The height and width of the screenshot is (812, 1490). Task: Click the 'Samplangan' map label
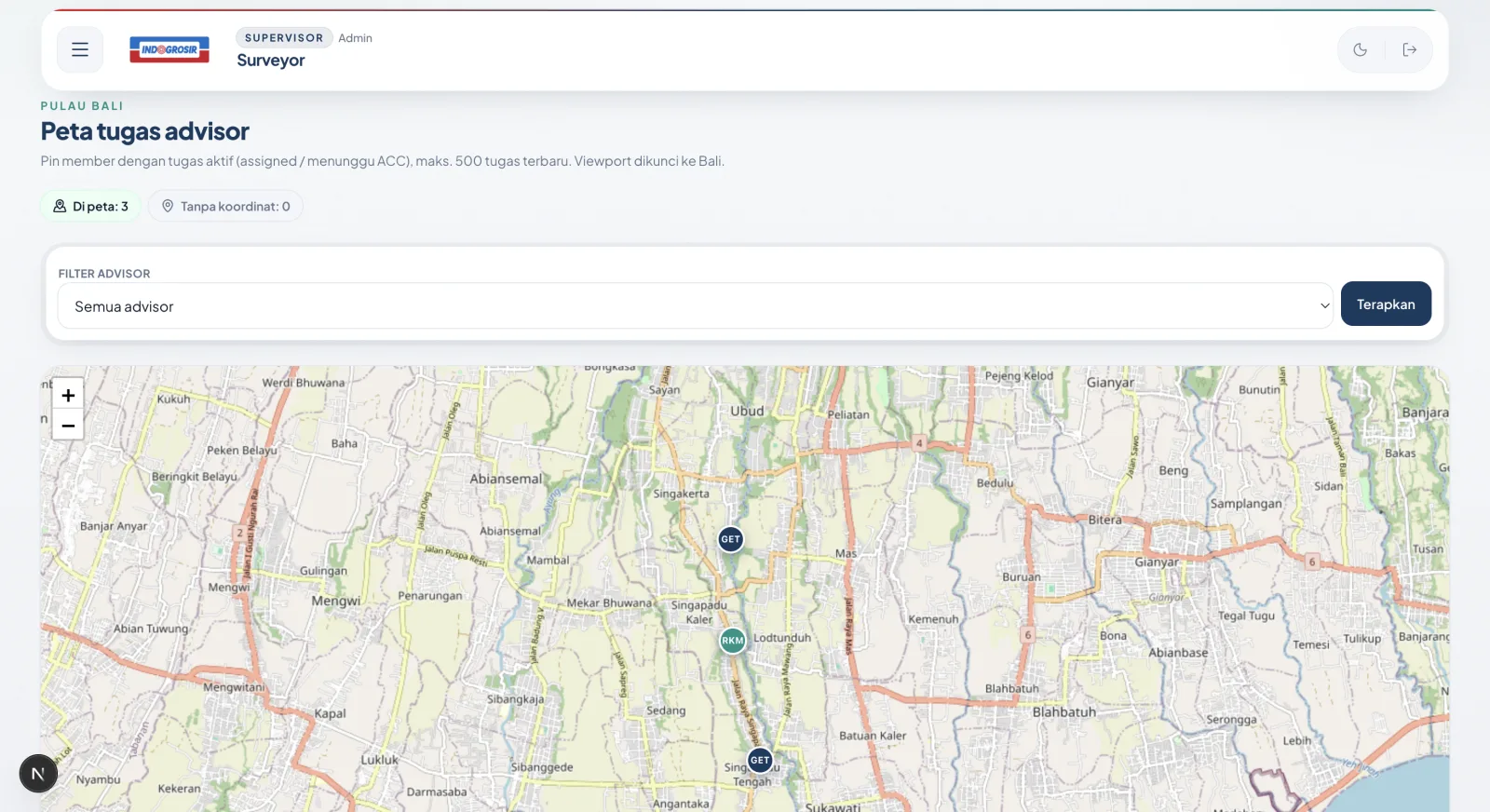coord(1246,504)
